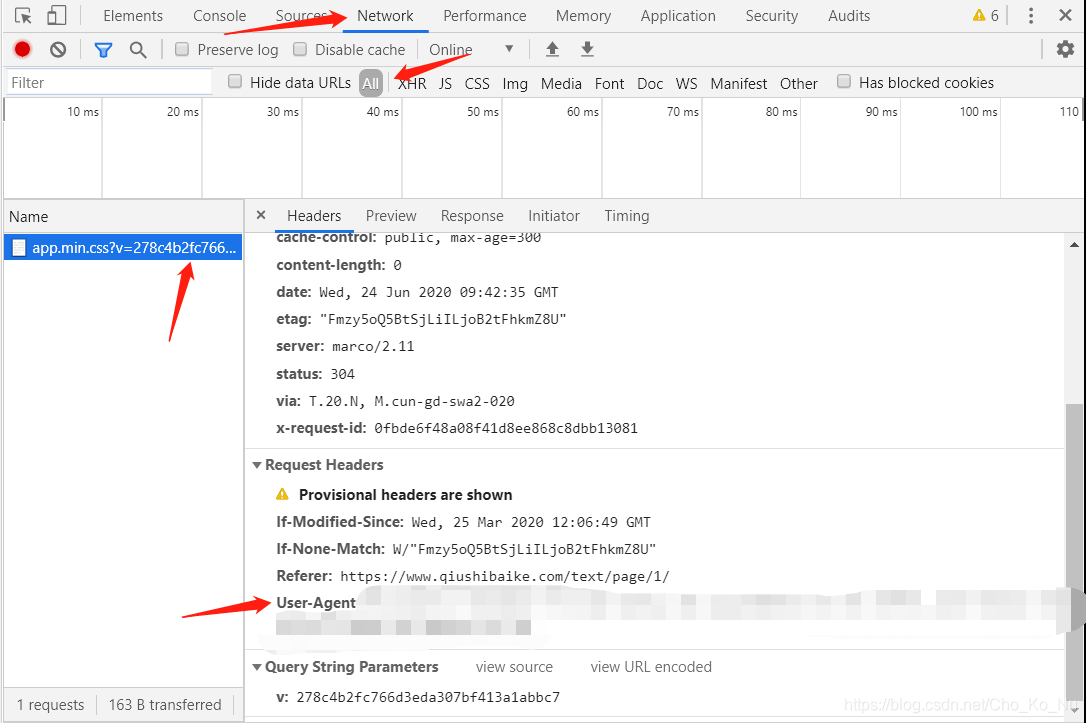Activate the inspect element cursor icon

coord(23,16)
